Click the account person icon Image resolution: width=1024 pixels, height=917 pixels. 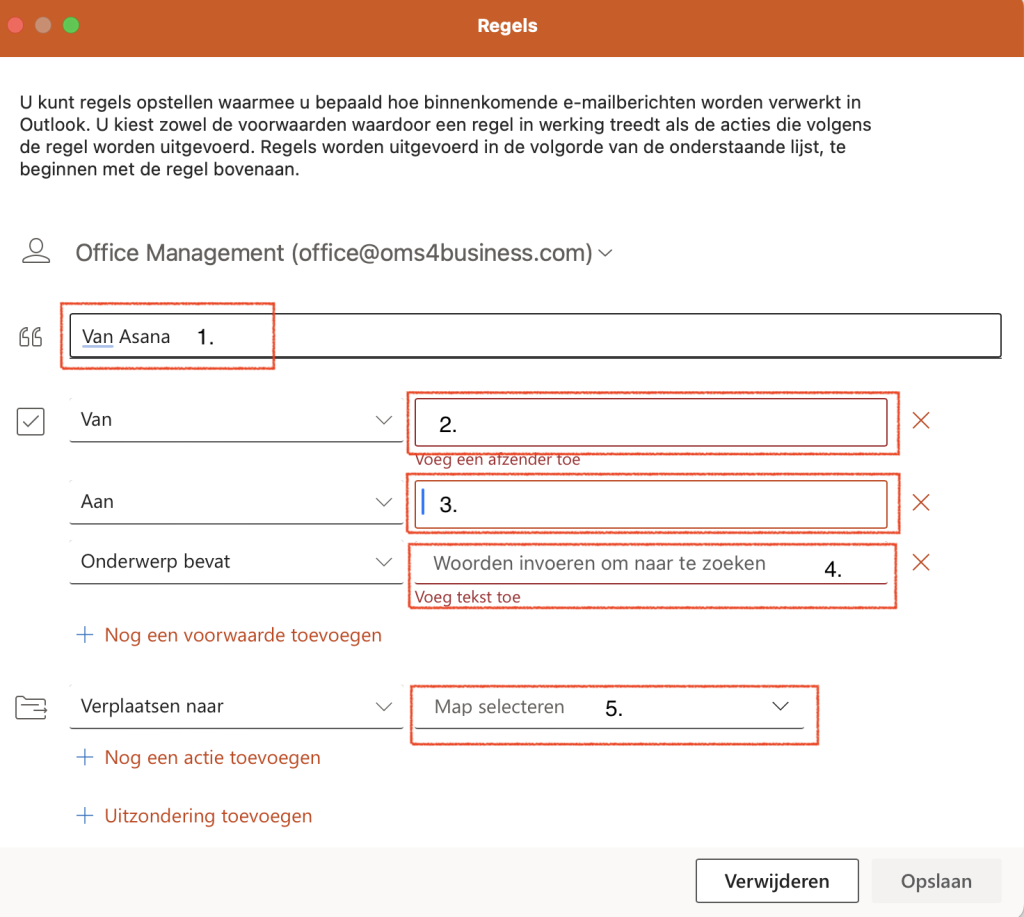click(36, 252)
